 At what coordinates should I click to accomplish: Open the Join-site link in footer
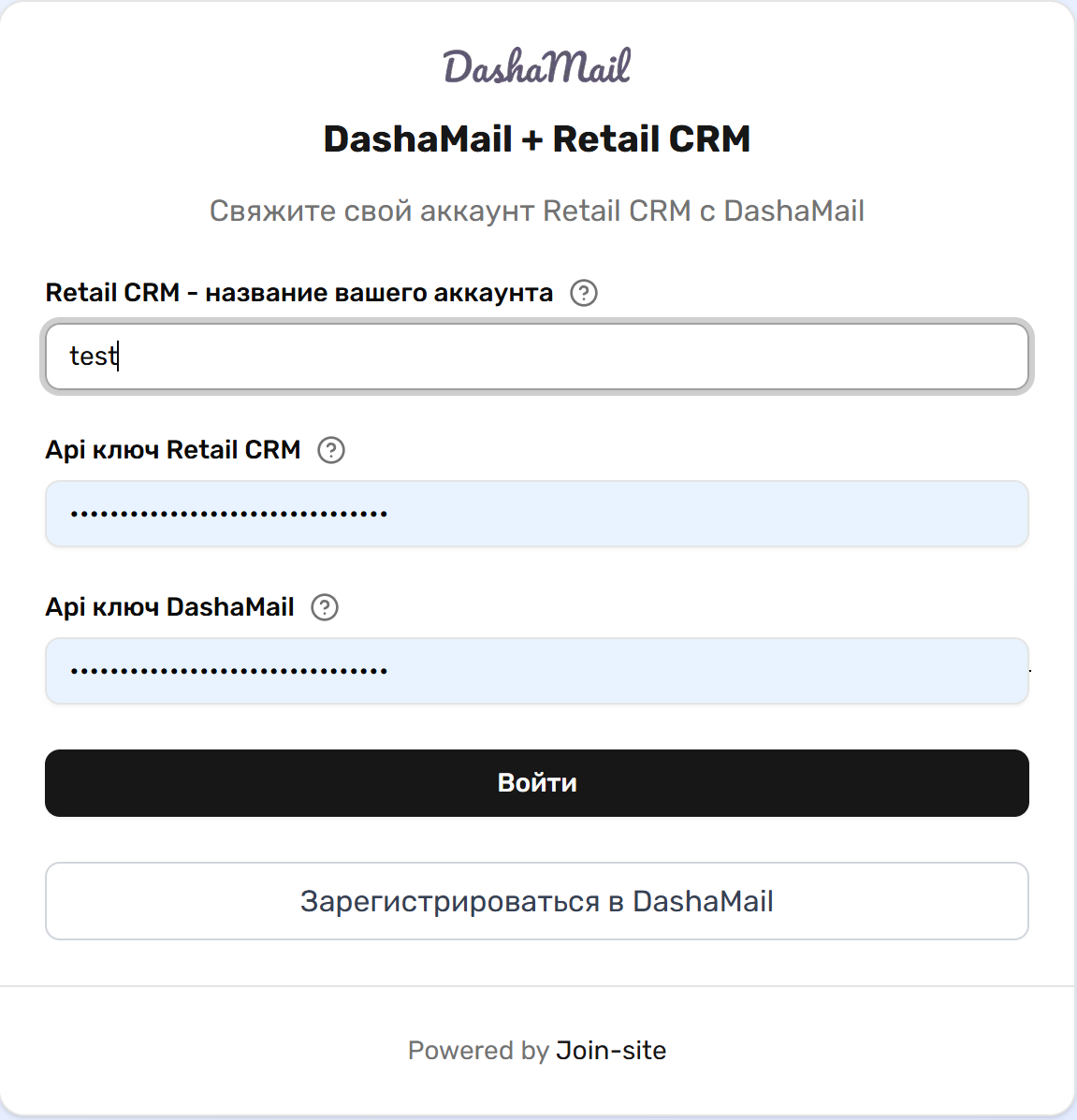[611, 1050]
